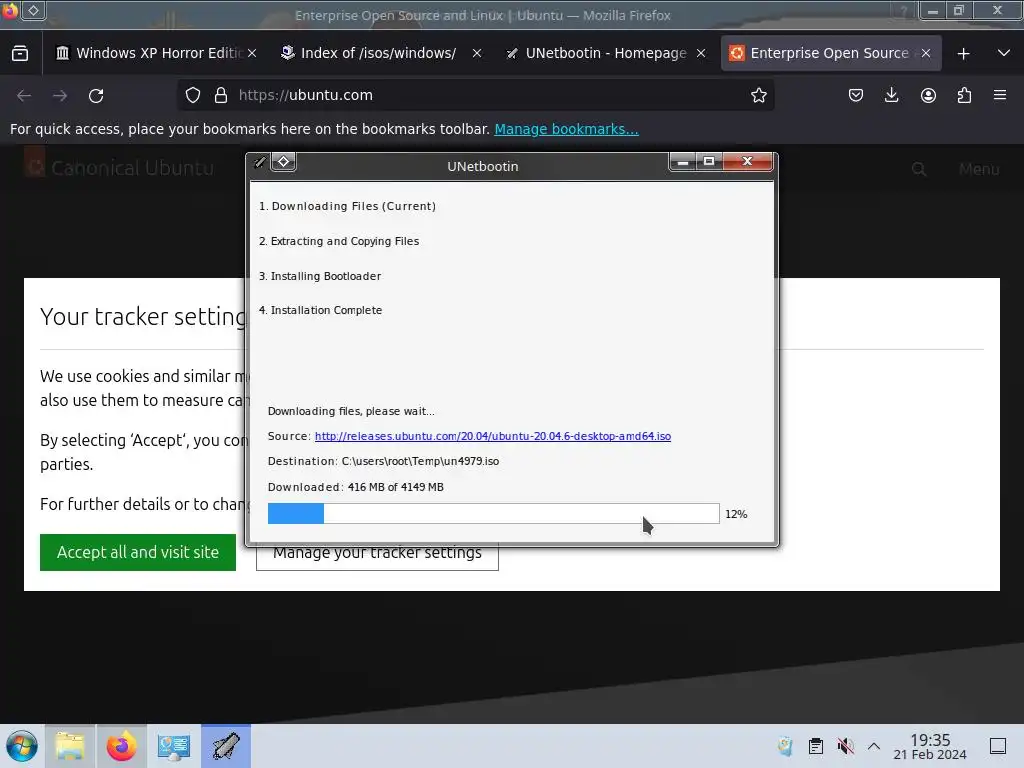
Task: Click the 12% progress label
Action: pyautogui.click(x=736, y=514)
